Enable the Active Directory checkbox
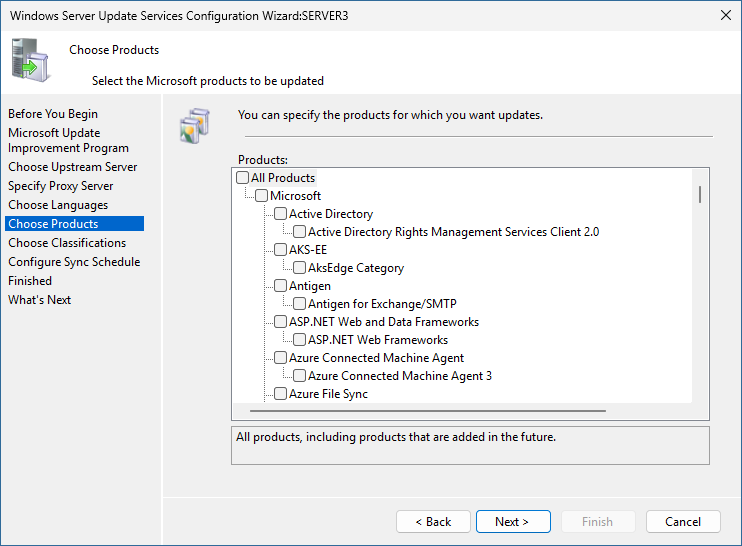 click(281, 213)
